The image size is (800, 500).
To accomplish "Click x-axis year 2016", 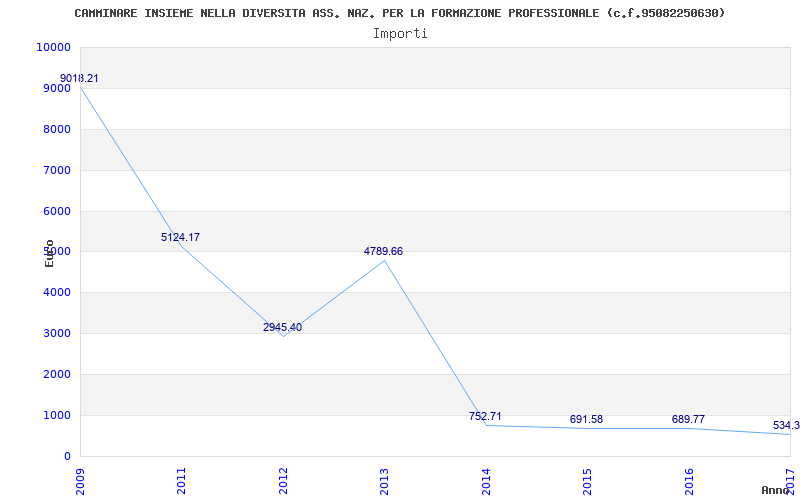I will [x=689, y=480].
